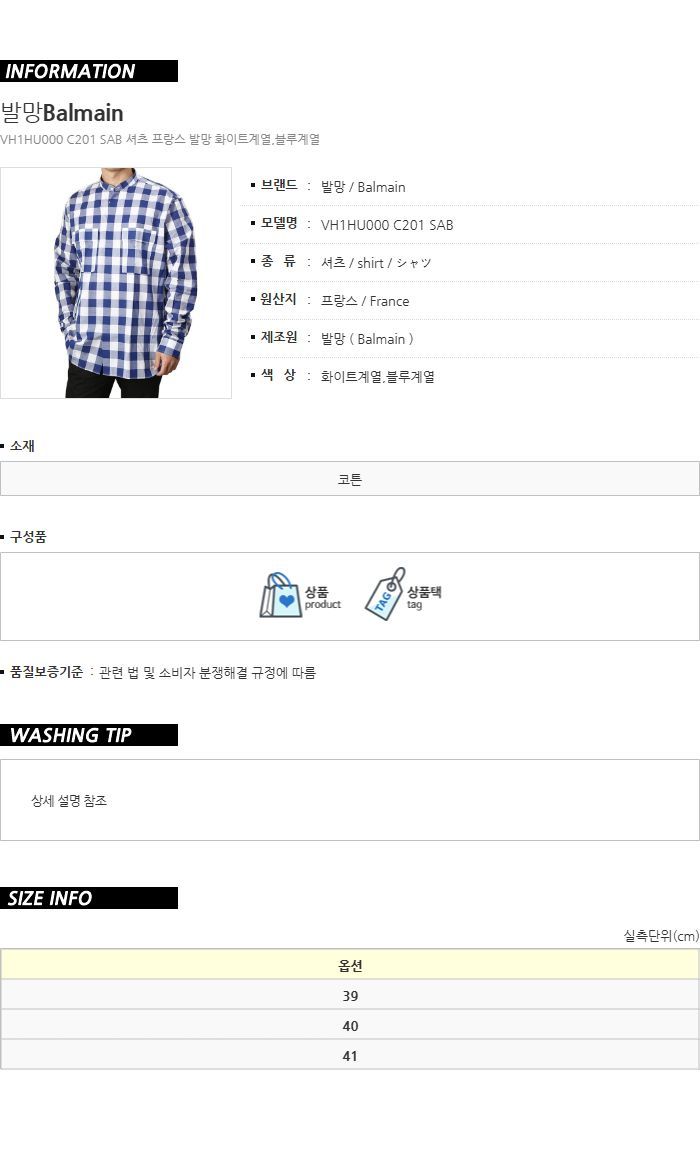Click the 발망Balmain product title
The width and height of the screenshot is (700, 1155).
click(x=62, y=113)
